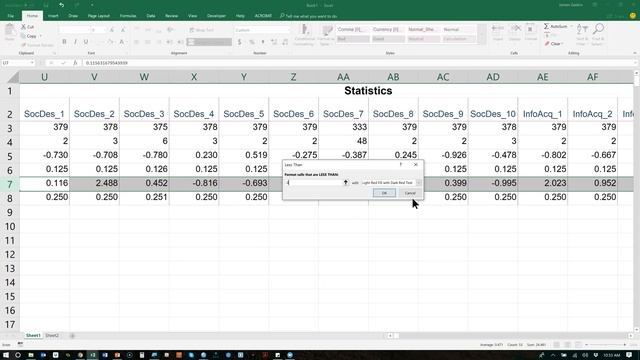The height and width of the screenshot is (360, 640).
Task: Add a new sheet with plus button
Action: [x=72, y=336]
